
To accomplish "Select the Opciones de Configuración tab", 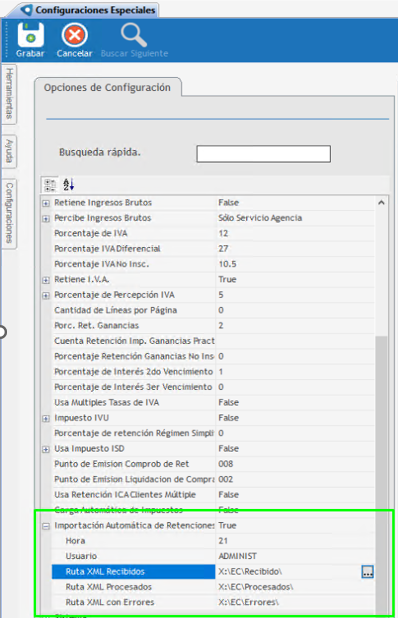I will pyautogui.click(x=107, y=87).
